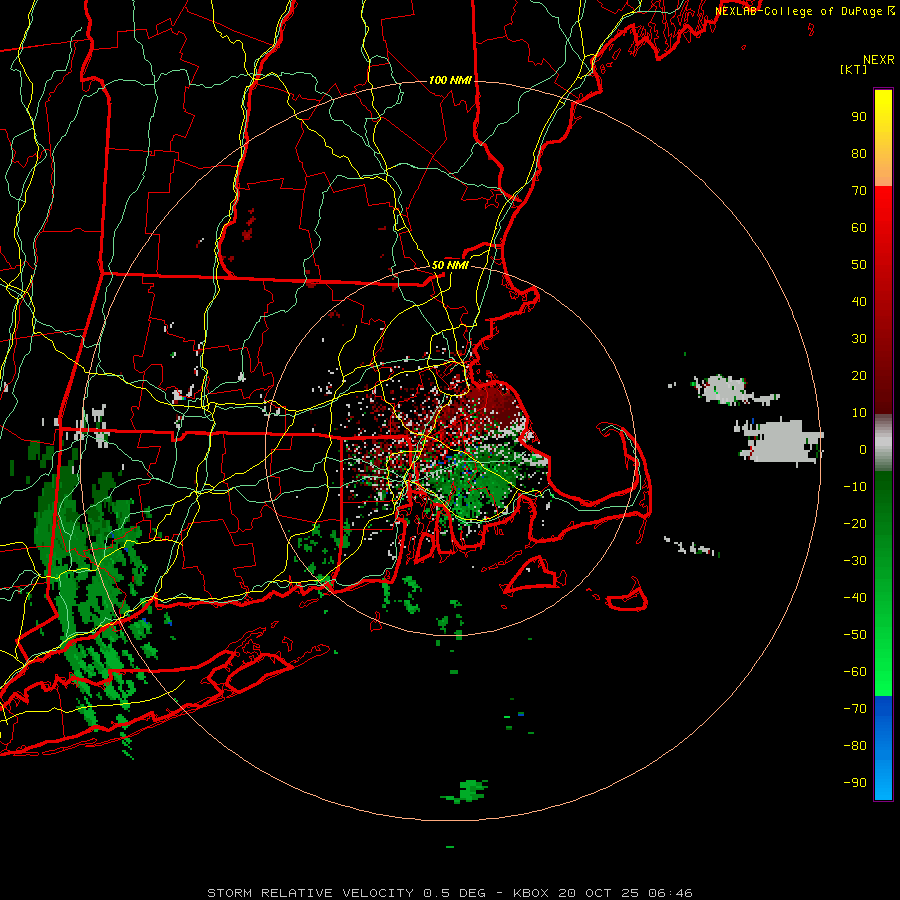Viewport: 900px width, 900px height.
Task: Click the STORM RELATIVE VELOCITY caption text
Action: [310, 893]
